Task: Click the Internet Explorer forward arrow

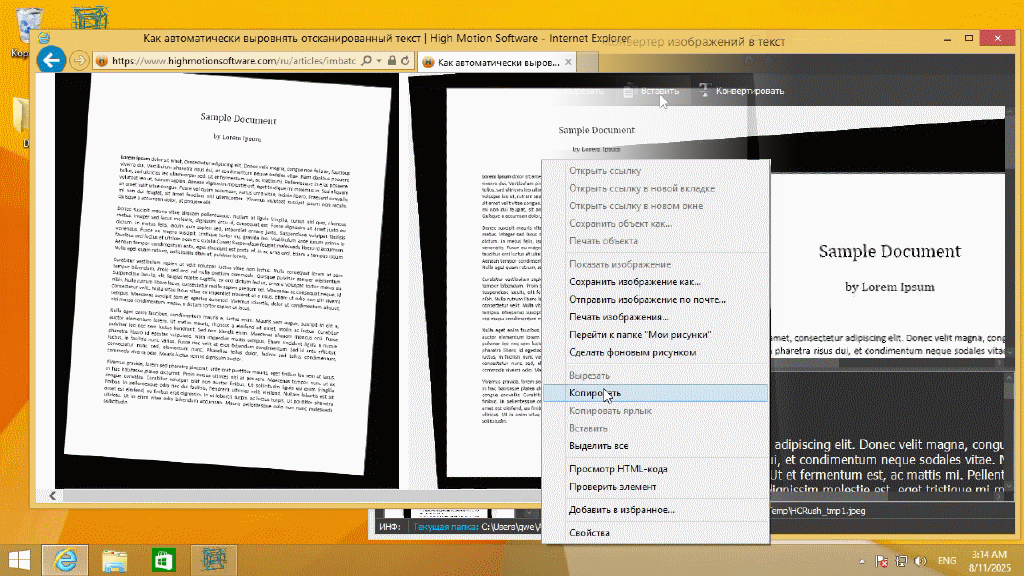Action: [79, 61]
